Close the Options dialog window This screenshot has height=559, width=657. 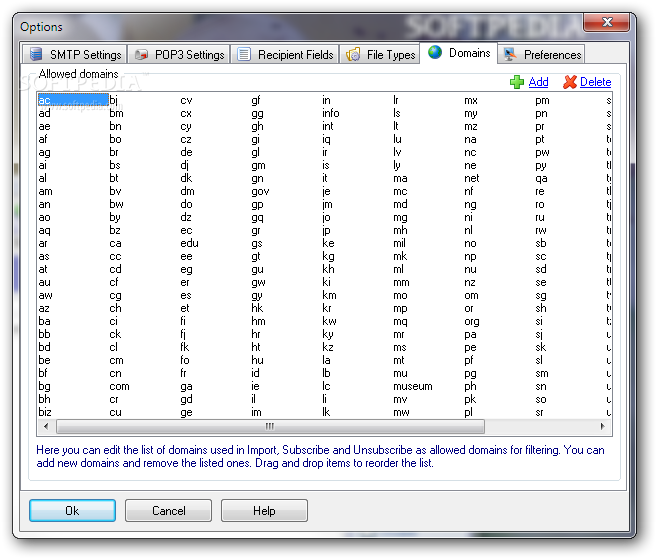[x=607, y=22]
